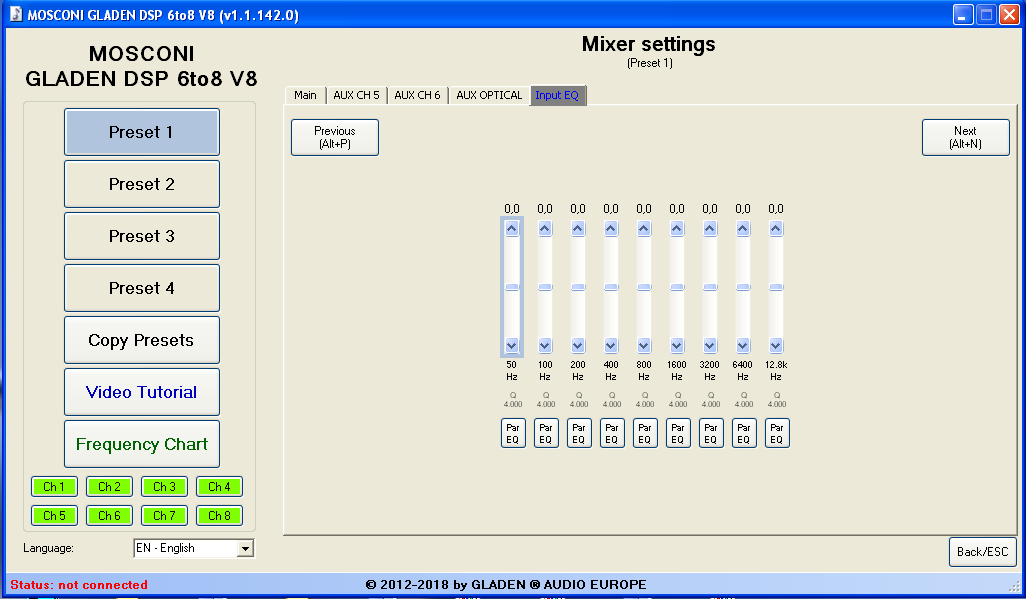Change filter type for 200 Hz Par EQ

click(x=579, y=433)
